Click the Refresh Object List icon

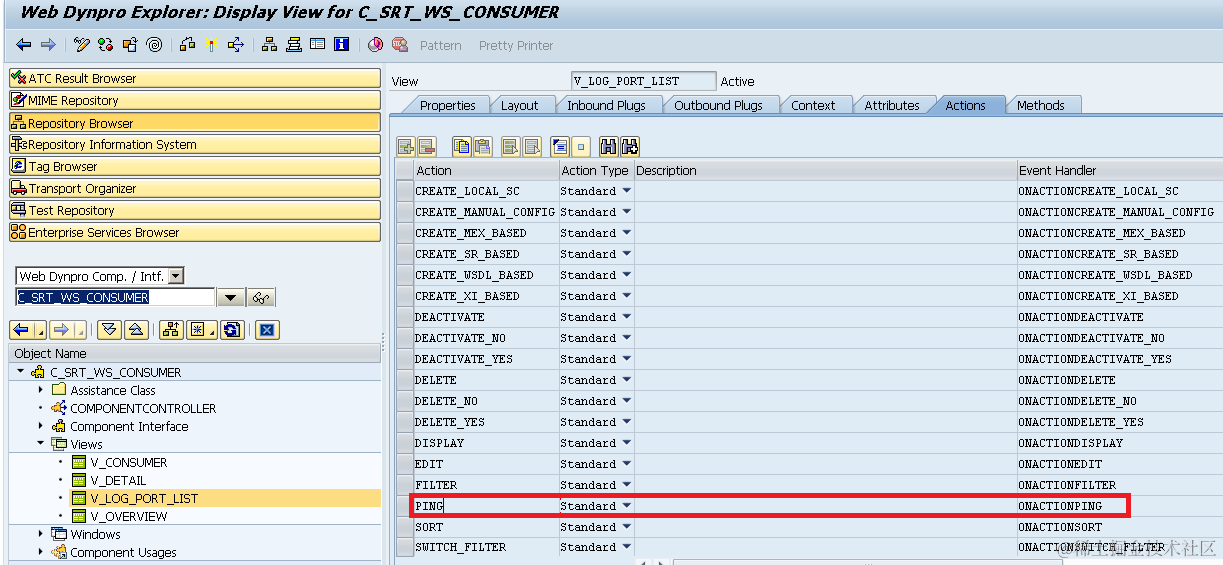coord(233,330)
